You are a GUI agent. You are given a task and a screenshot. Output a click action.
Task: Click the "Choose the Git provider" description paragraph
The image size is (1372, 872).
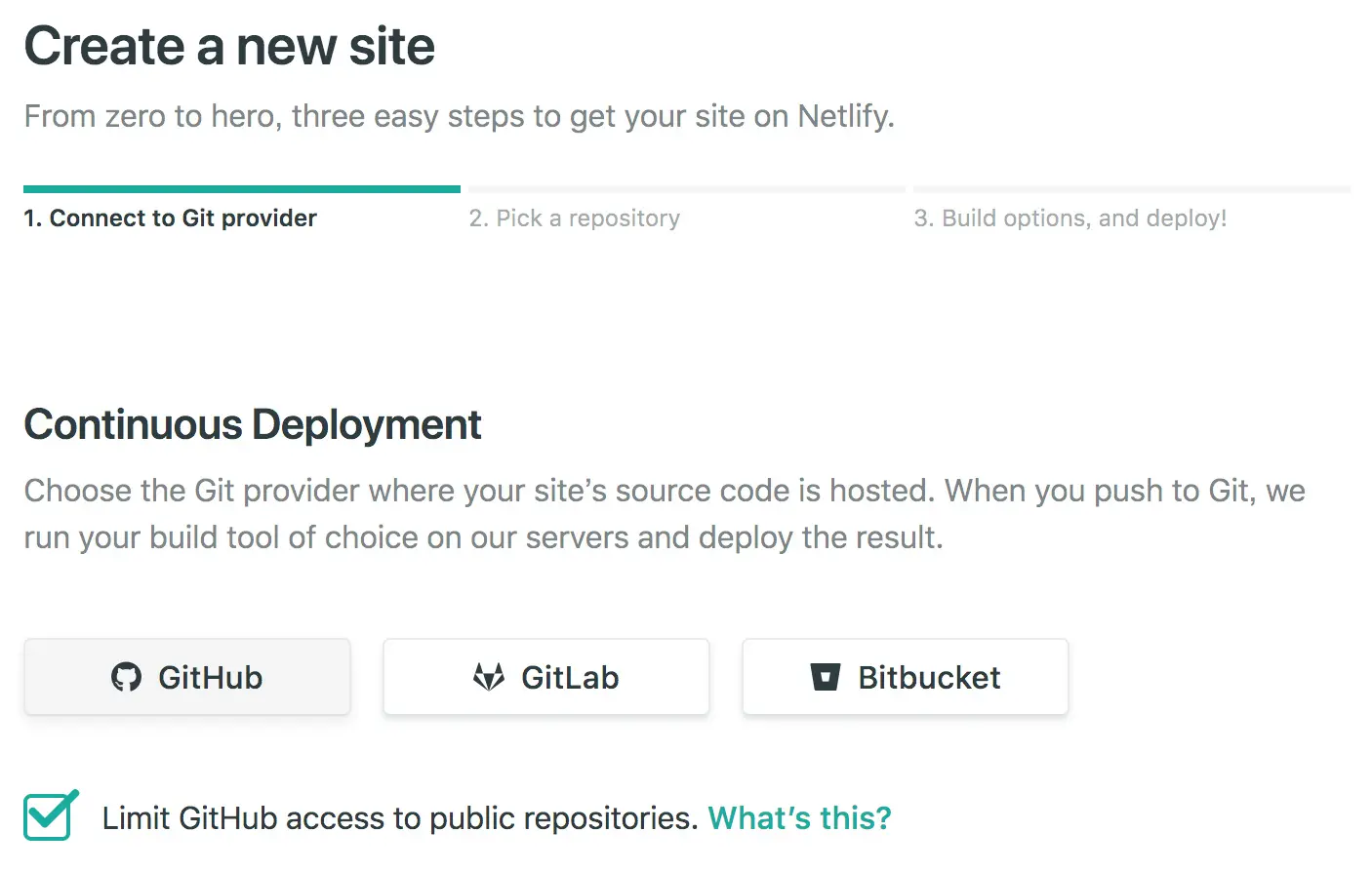[x=664, y=513]
